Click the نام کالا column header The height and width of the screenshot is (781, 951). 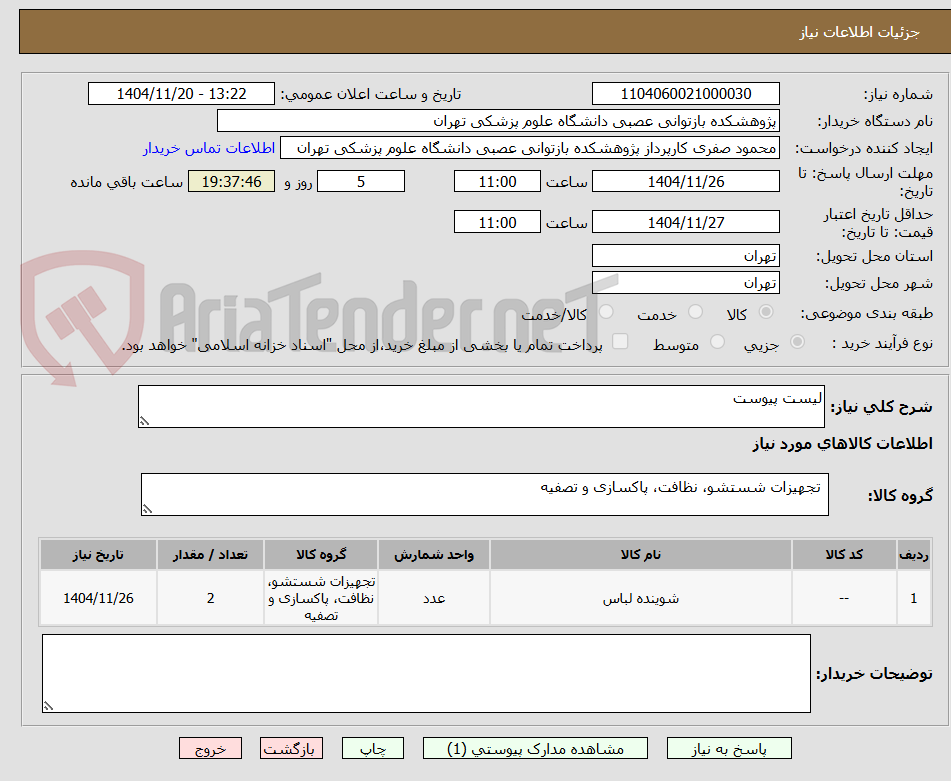coord(640,555)
